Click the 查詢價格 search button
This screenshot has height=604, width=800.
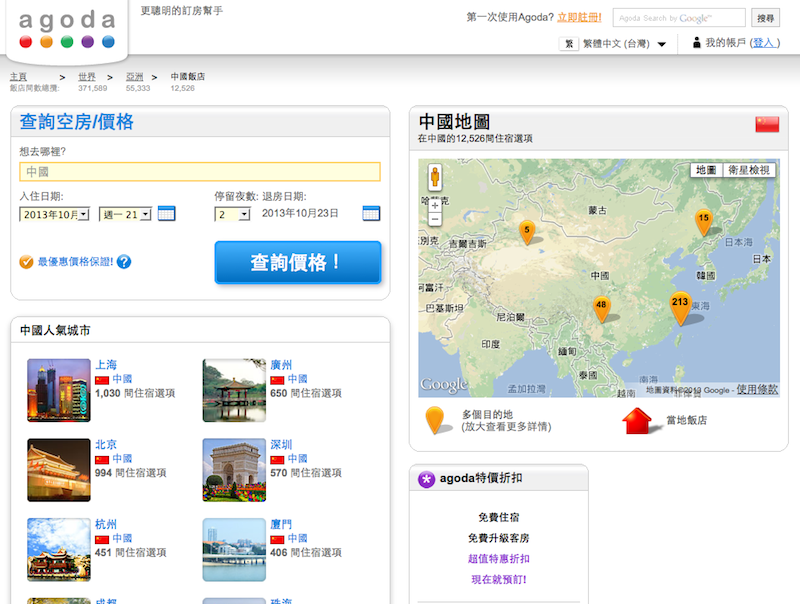(x=298, y=262)
